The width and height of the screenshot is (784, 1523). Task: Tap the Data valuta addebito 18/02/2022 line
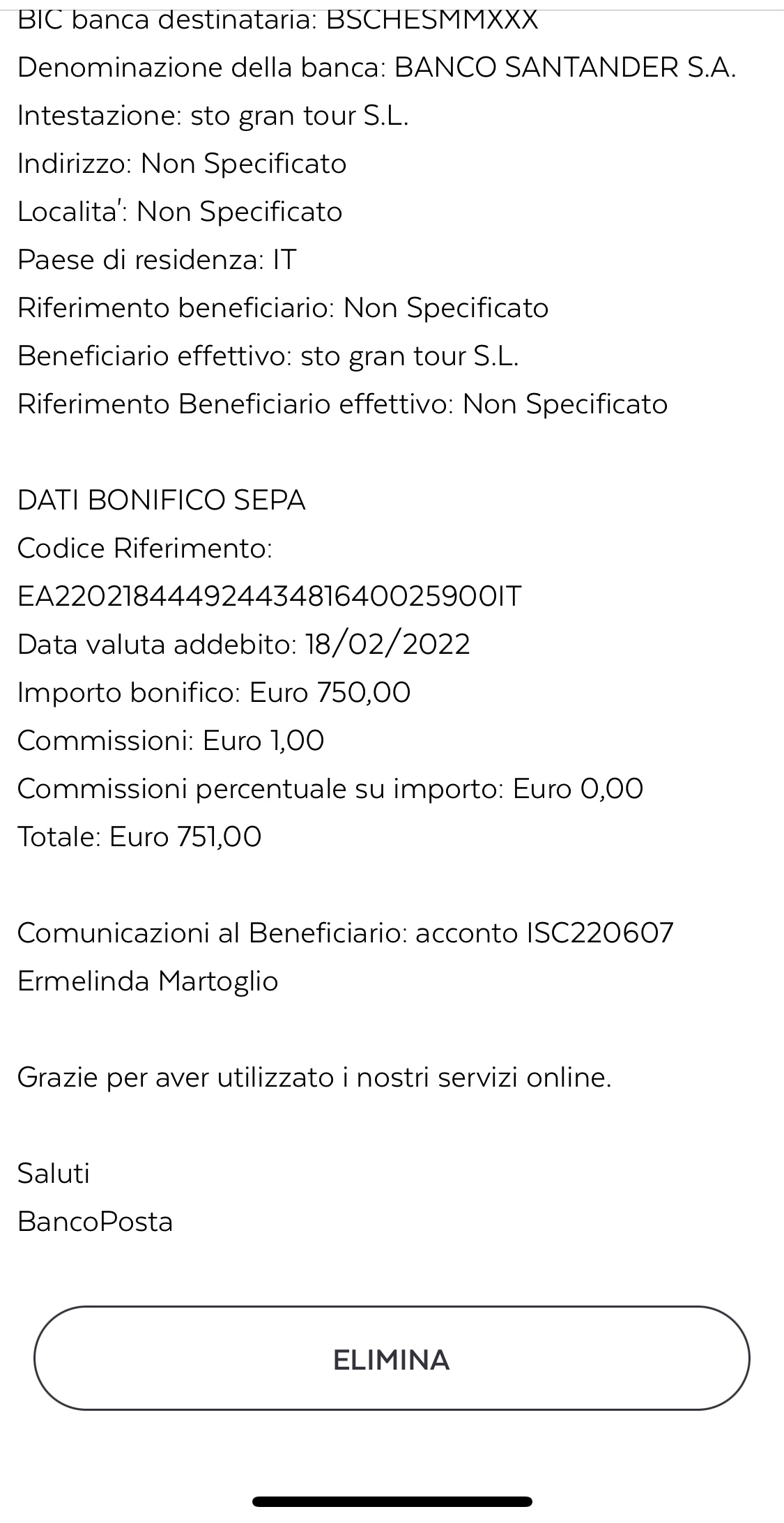tap(244, 645)
